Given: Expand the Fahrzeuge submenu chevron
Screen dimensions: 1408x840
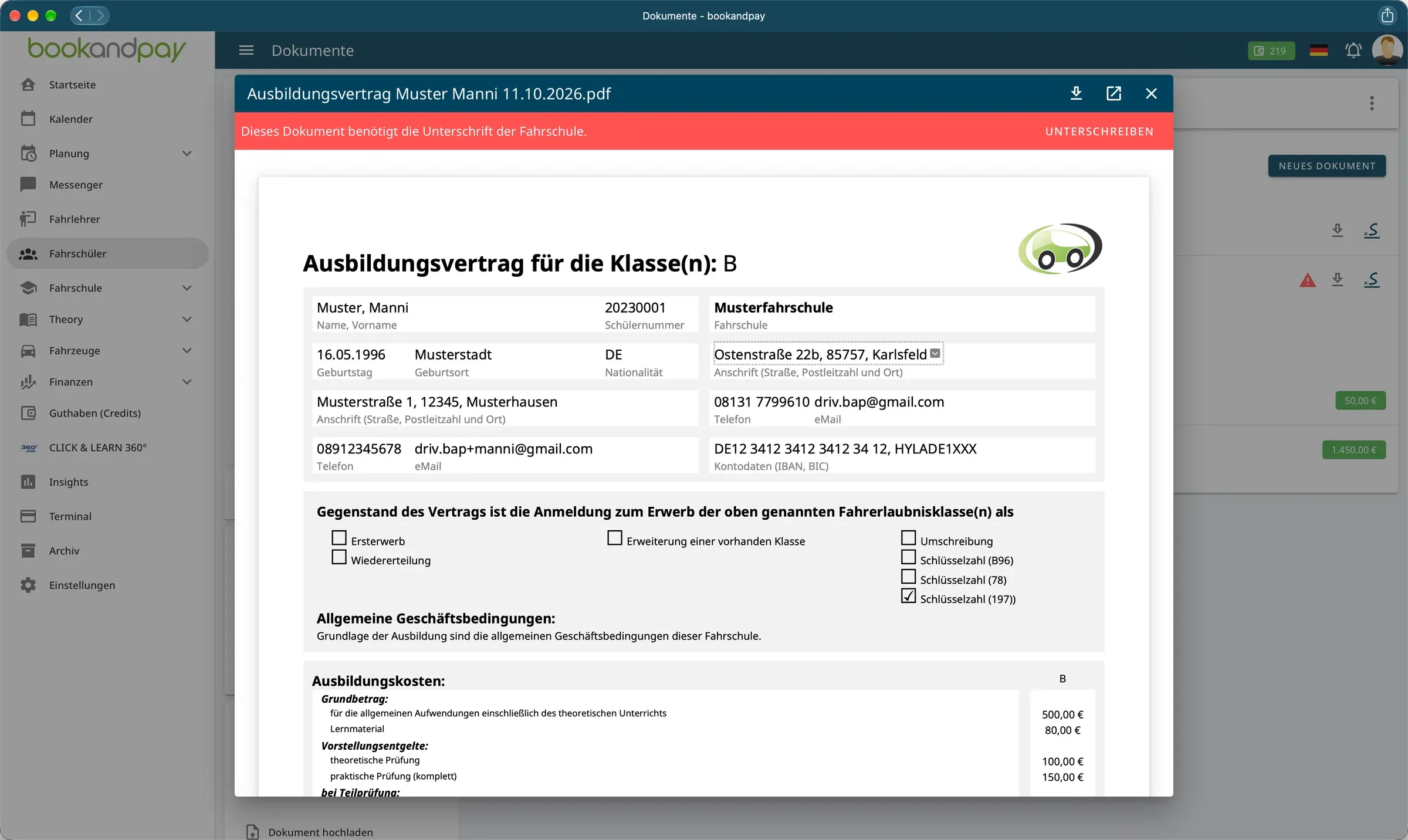Looking at the screenshot, I should [x=187, y=351].
